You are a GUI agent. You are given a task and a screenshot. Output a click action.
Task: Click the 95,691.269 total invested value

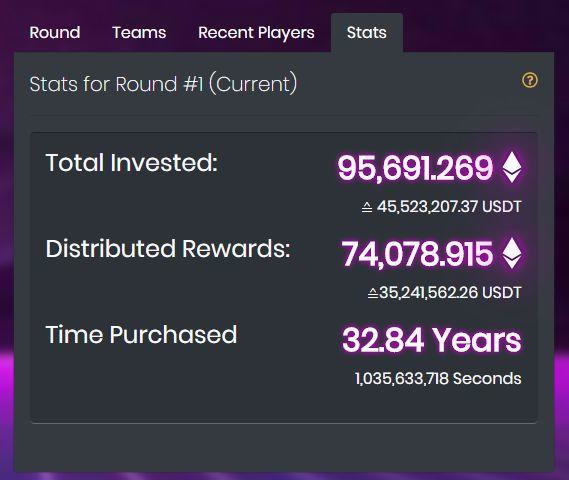pyautogui.click(x=415, y=167)
